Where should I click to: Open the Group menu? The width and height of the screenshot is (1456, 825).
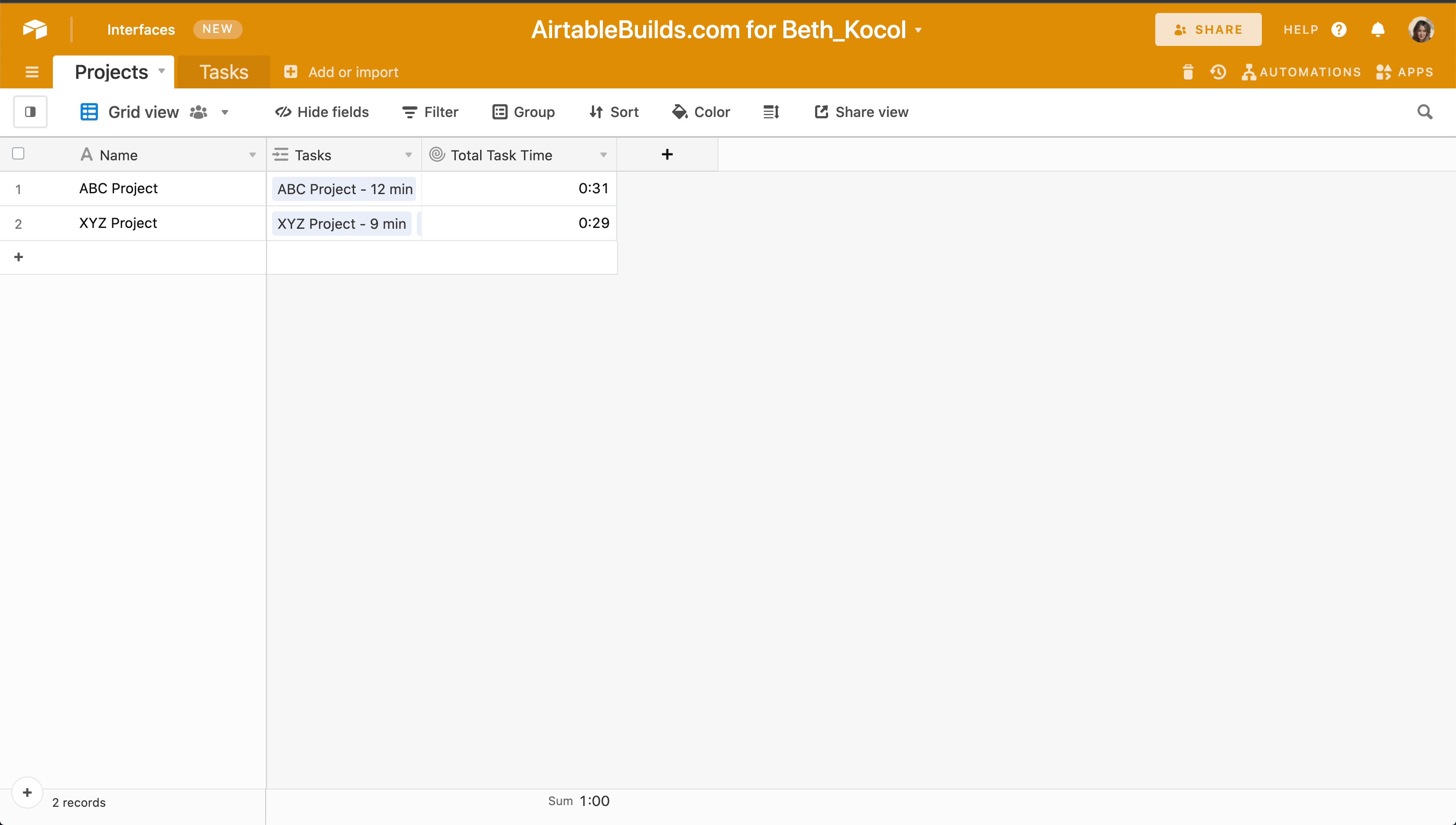[523, 112]
